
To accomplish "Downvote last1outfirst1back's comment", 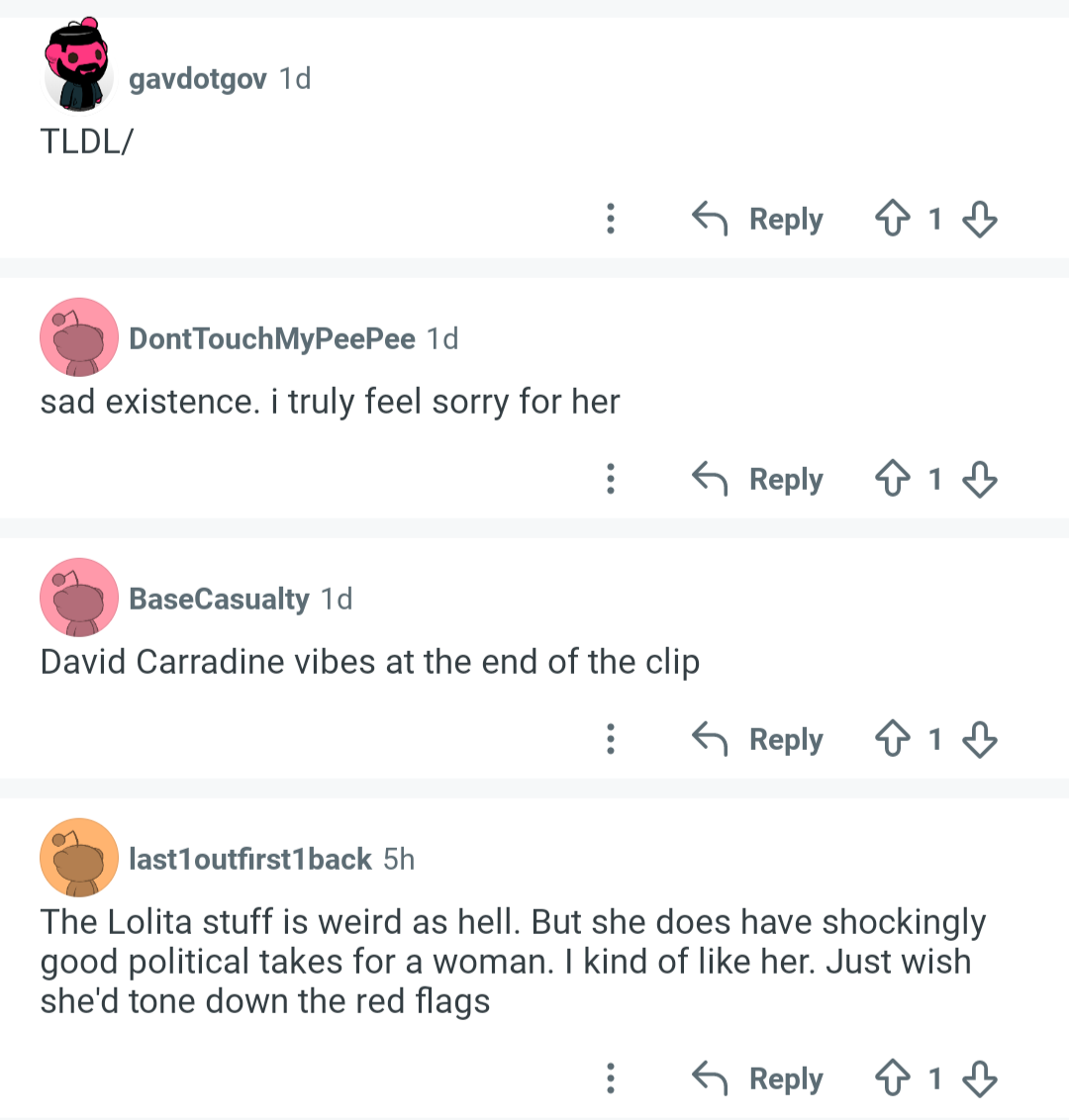I will pos(980,1078).
